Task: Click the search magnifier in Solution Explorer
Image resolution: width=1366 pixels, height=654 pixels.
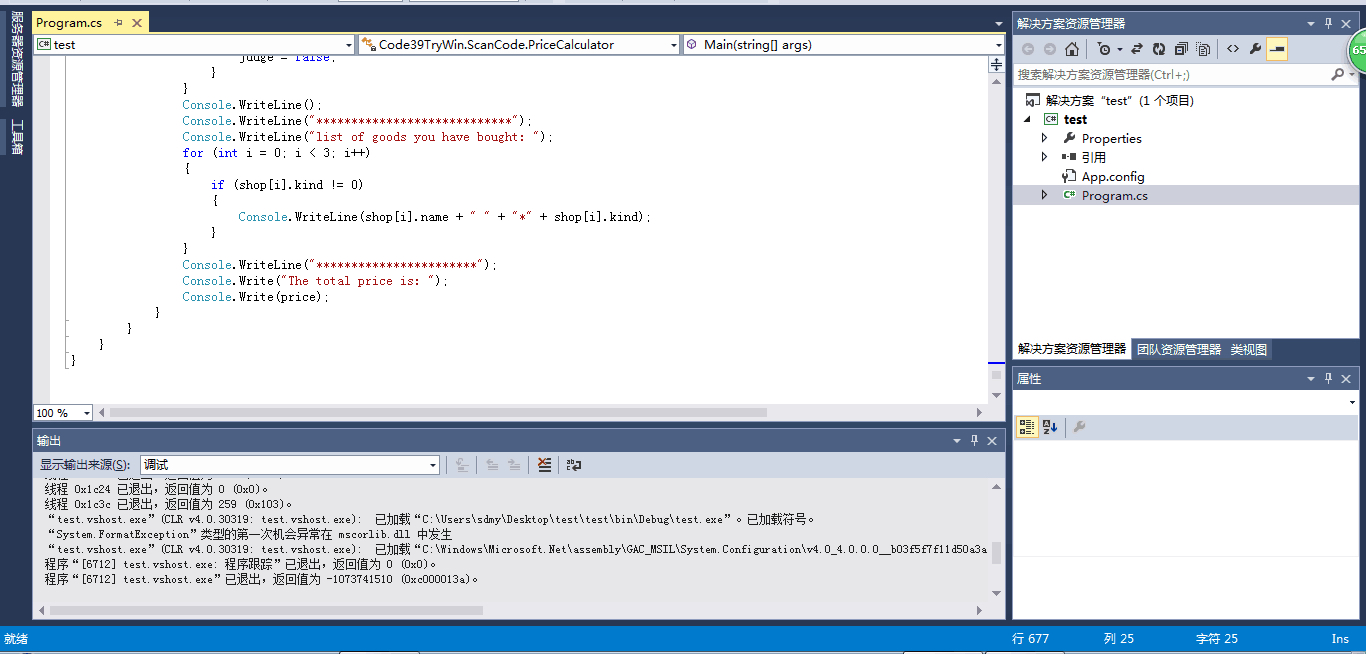Action: click(x=1337, y=75)
